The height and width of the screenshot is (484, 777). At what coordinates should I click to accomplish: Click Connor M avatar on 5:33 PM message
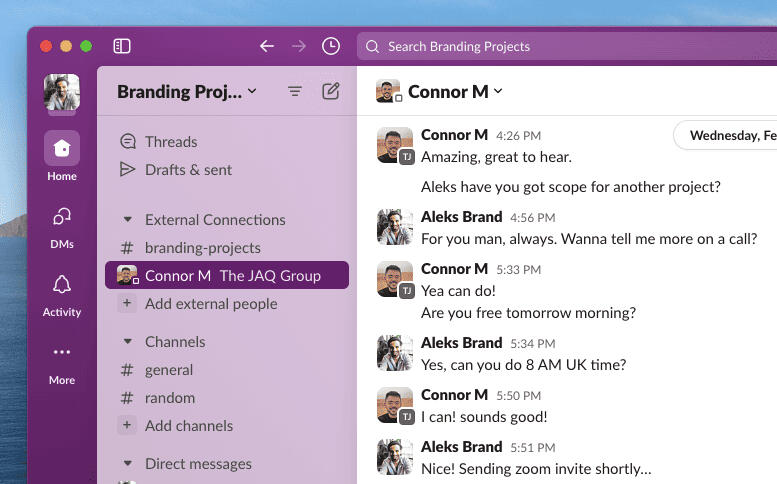[395, 279]
